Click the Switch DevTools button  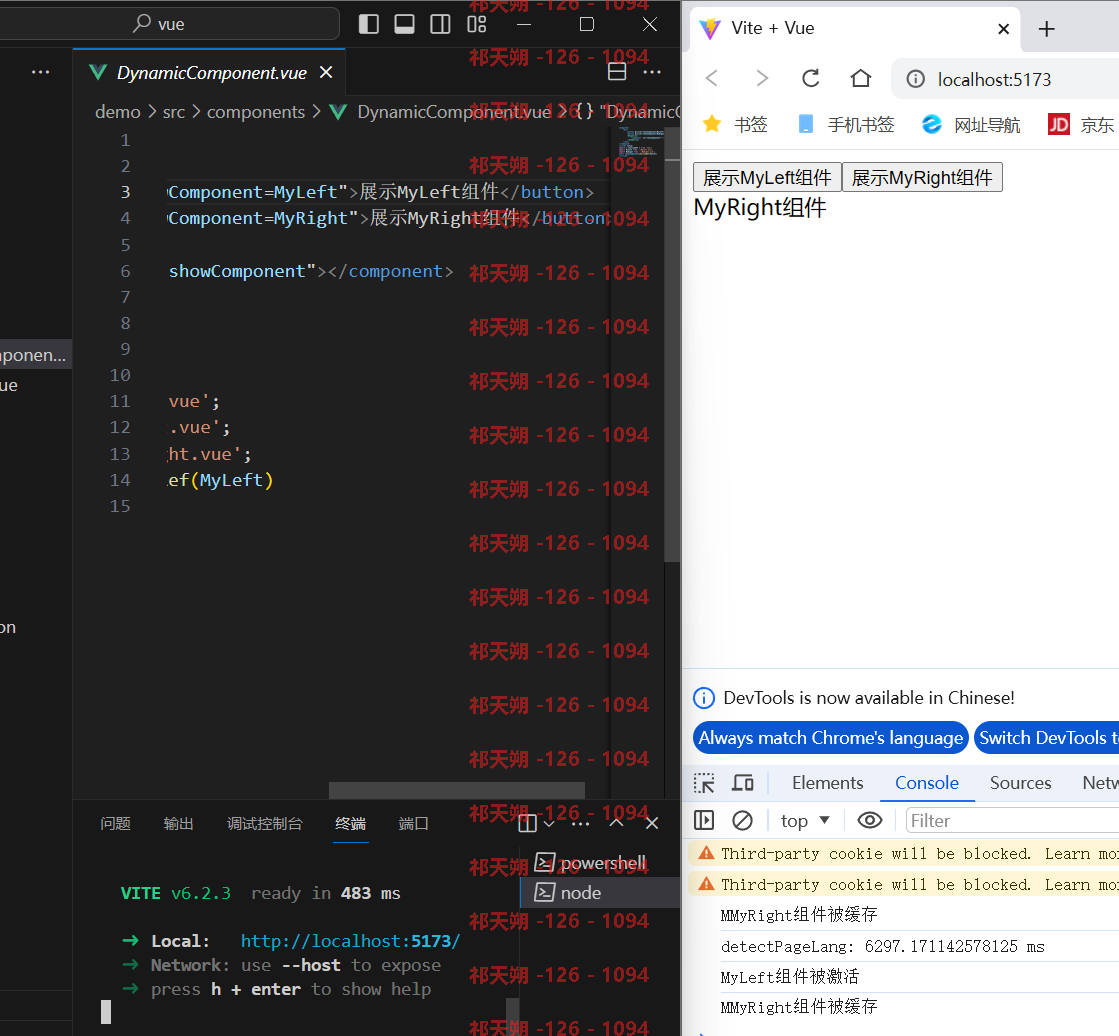point(1046,738)
